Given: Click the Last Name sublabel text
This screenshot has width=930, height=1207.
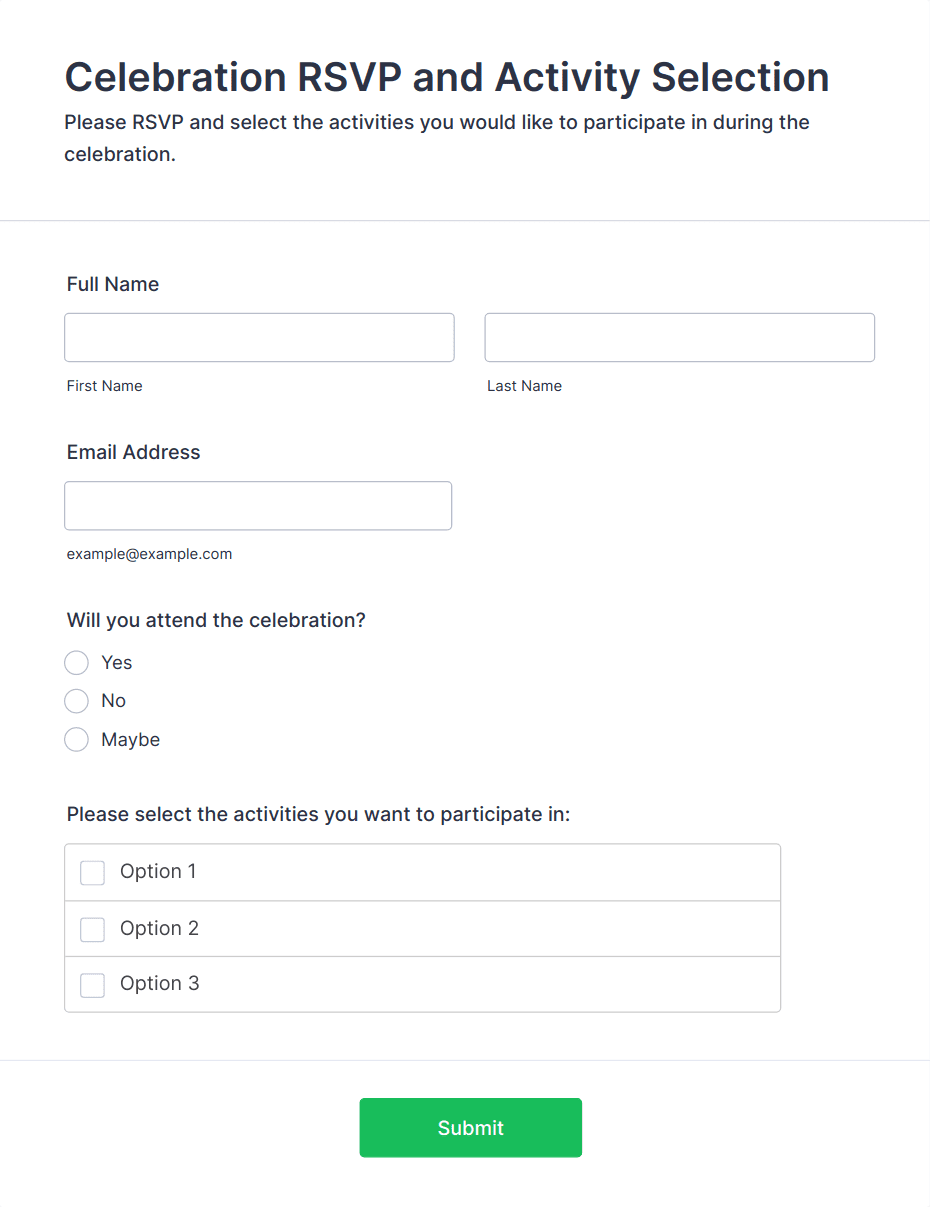Looking at the screenshot, I should coord(524,386).
